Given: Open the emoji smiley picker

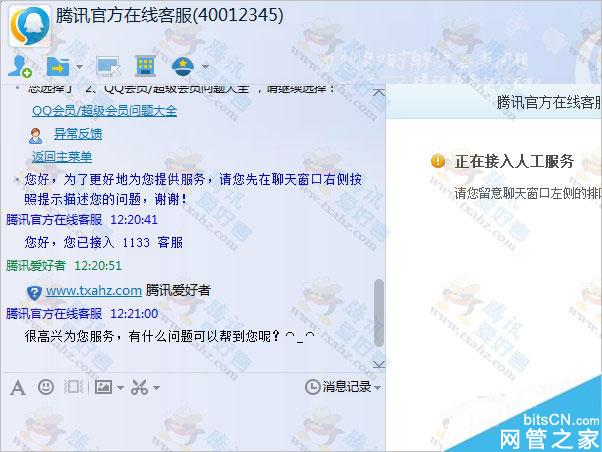Looking at the screenshot, I should point(46,387).
